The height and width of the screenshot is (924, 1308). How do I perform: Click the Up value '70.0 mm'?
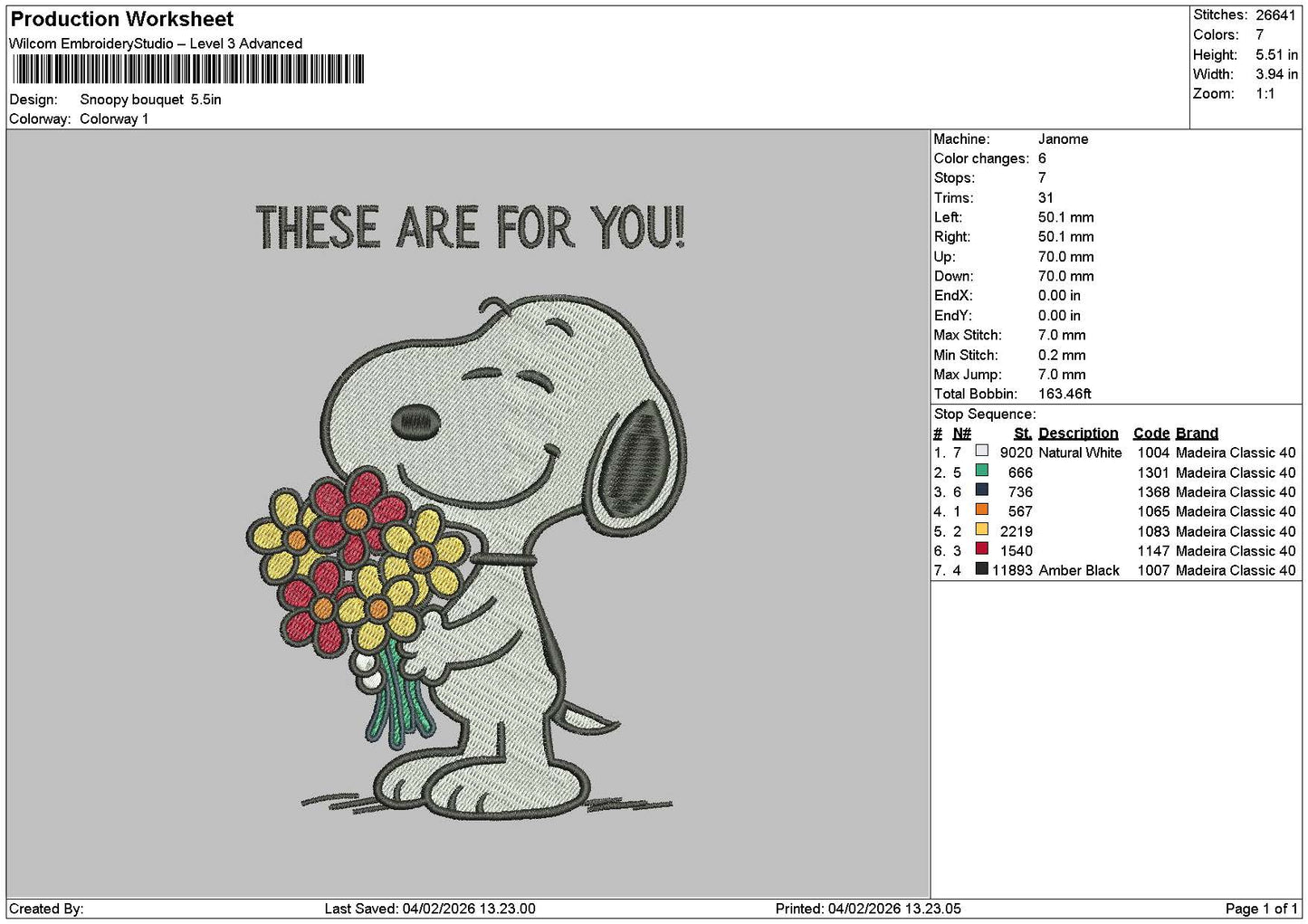pyautogui.click(x=1065, y=257)
